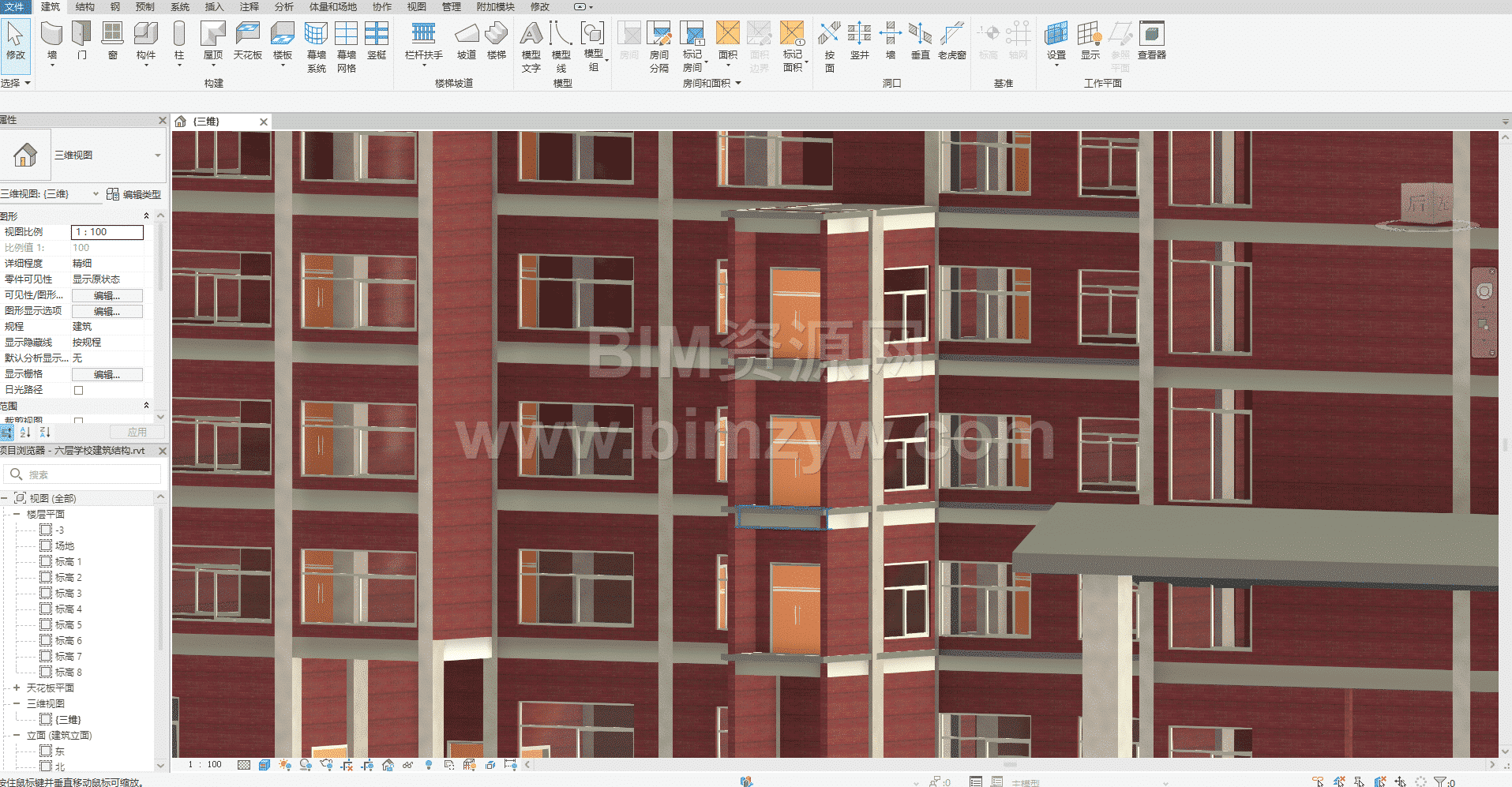Open the 文件 (File) menu
1512x787 pixels.
pos(14,6)
